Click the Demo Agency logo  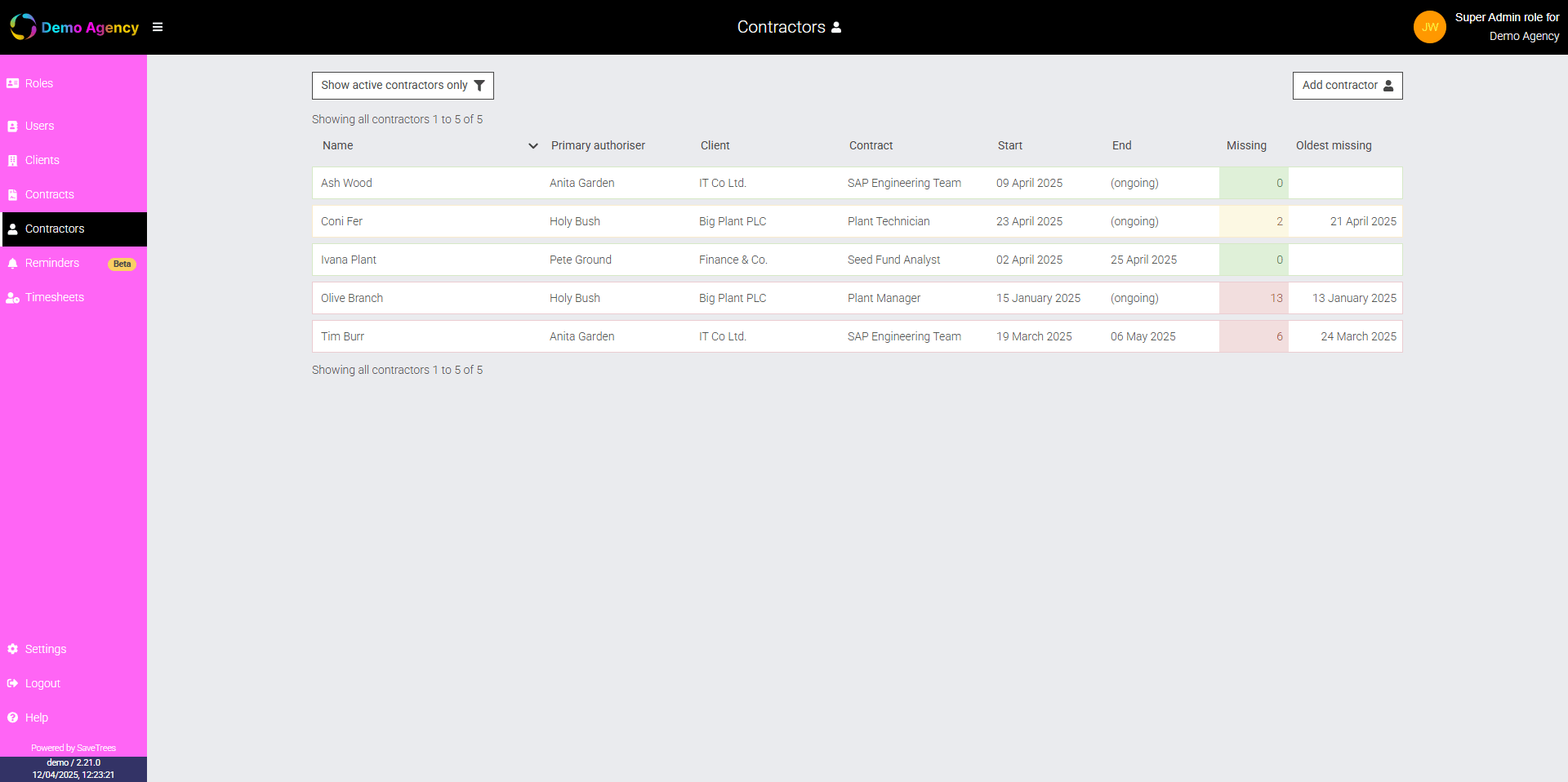pos(74,27)
